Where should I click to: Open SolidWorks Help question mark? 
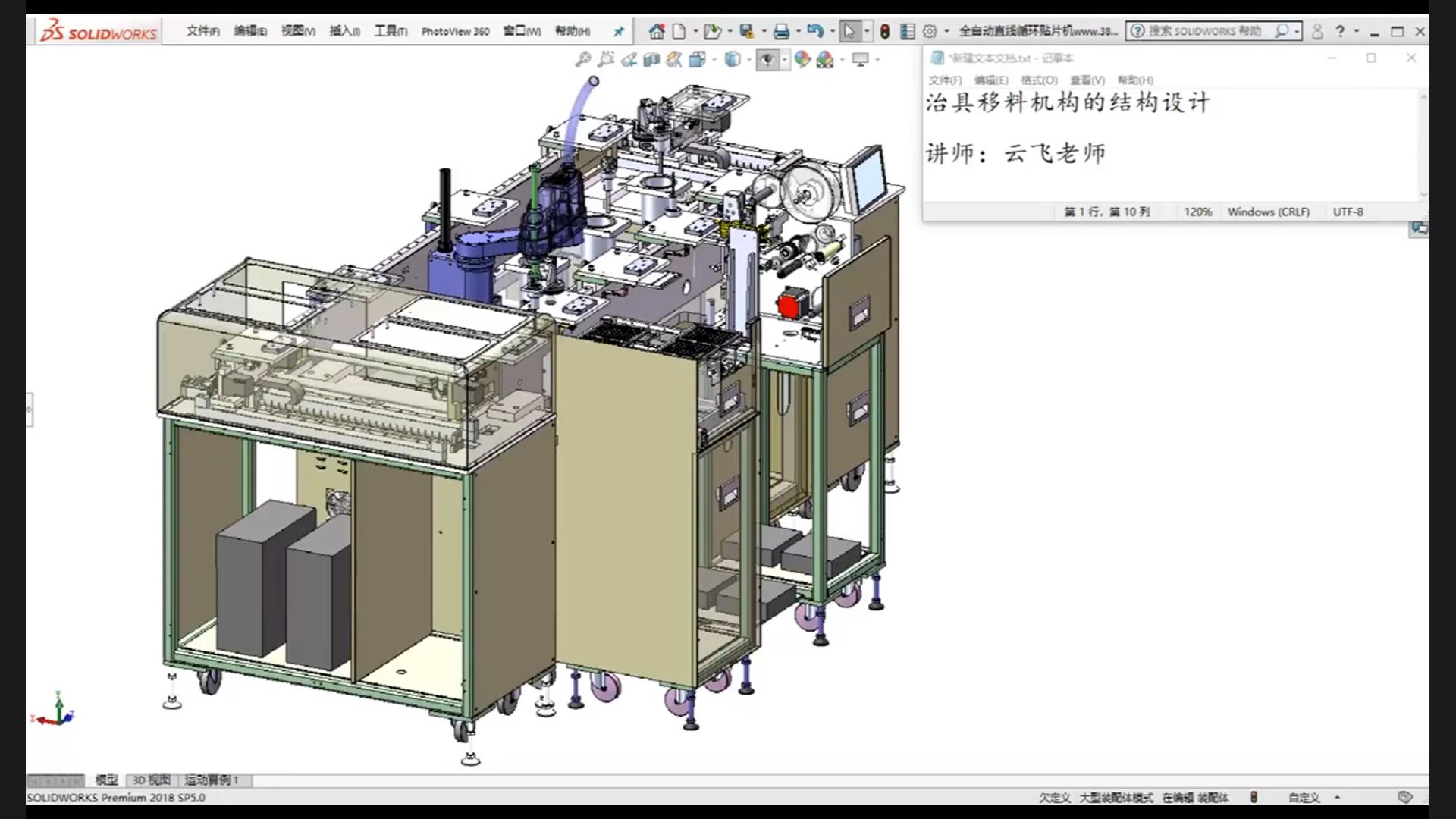(1340, 31)
